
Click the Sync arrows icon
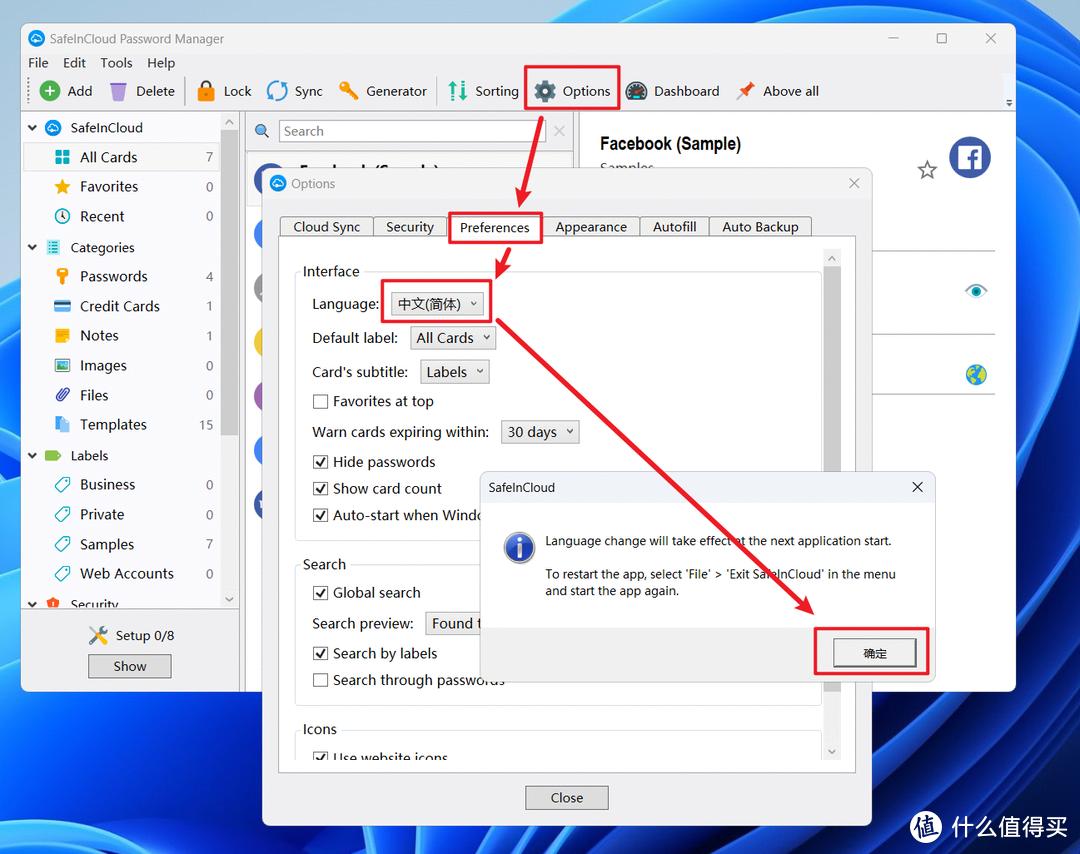[277, 91]
